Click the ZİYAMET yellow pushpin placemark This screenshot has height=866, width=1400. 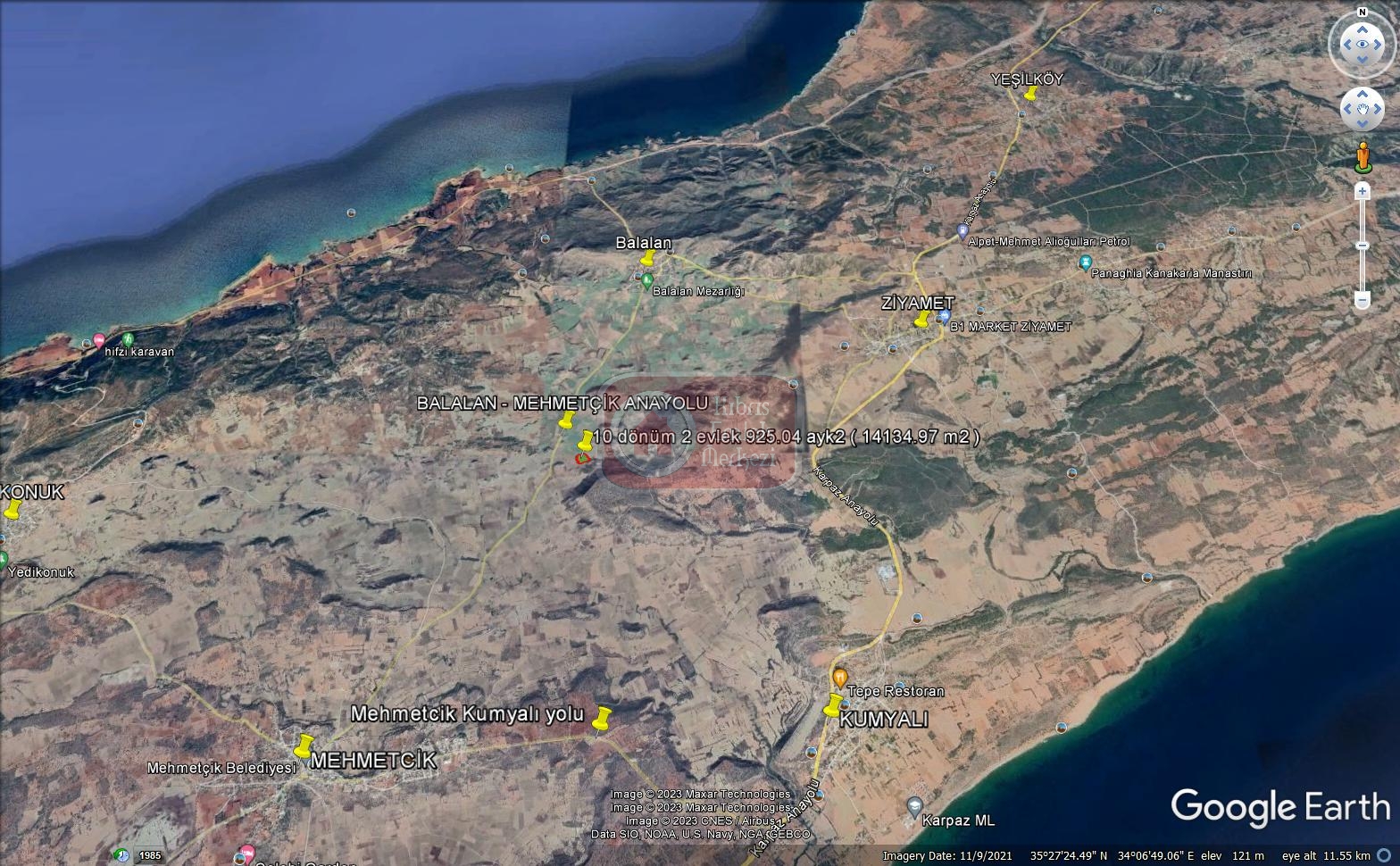click(x=921, y=320)
